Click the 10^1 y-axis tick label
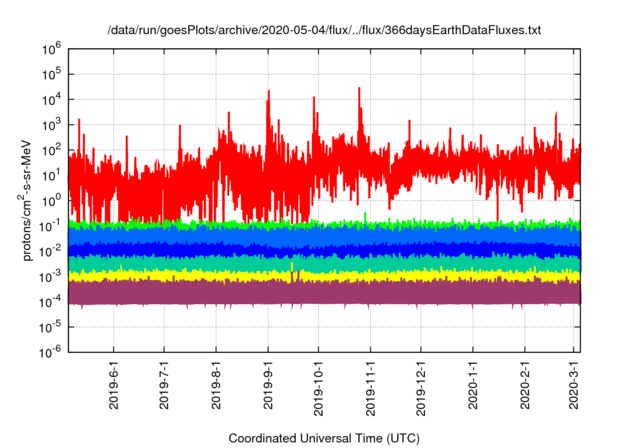Viewport: 640px width, 448px height. [51, 175]
